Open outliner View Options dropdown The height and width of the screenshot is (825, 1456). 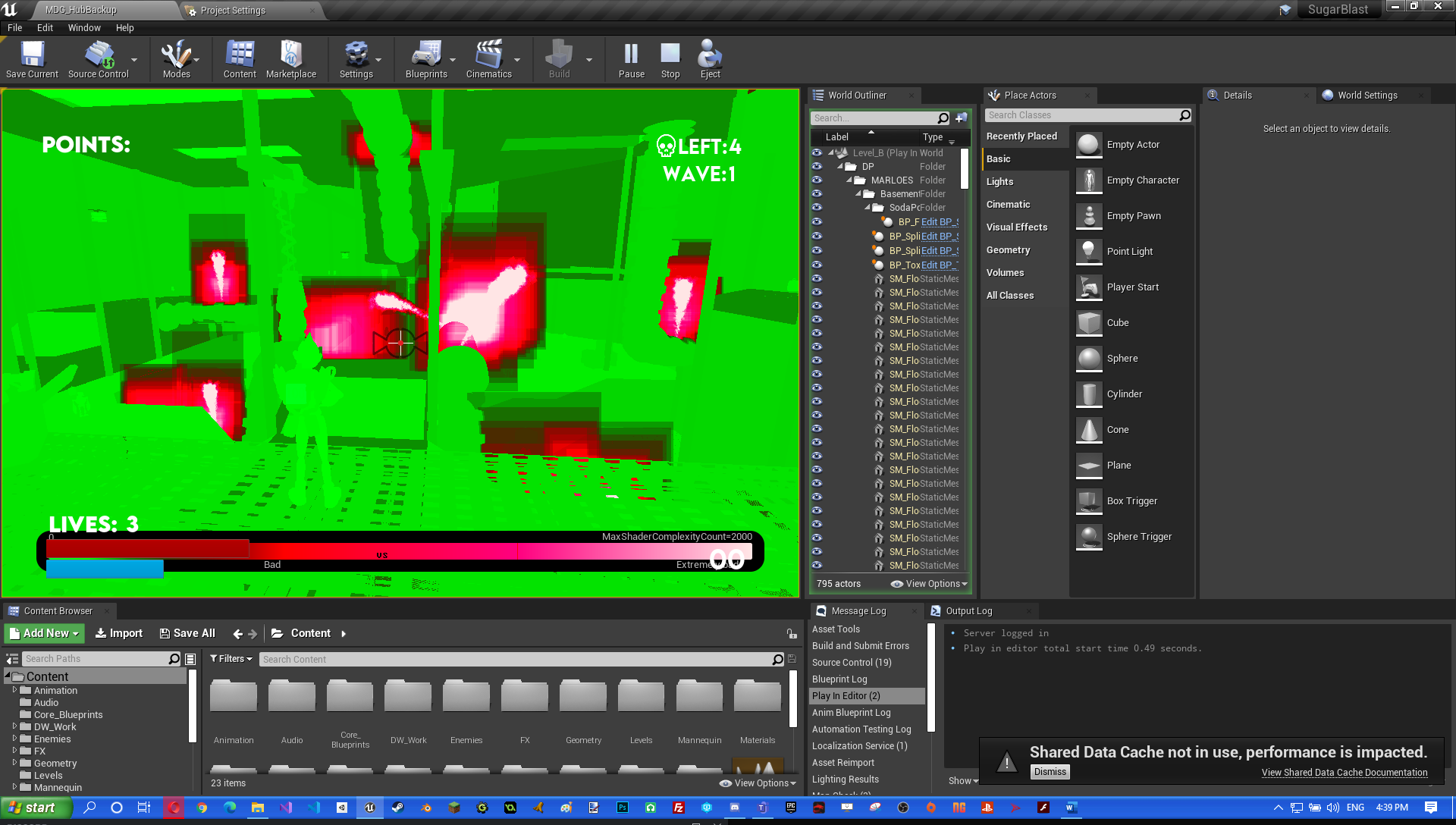point(929,584)
